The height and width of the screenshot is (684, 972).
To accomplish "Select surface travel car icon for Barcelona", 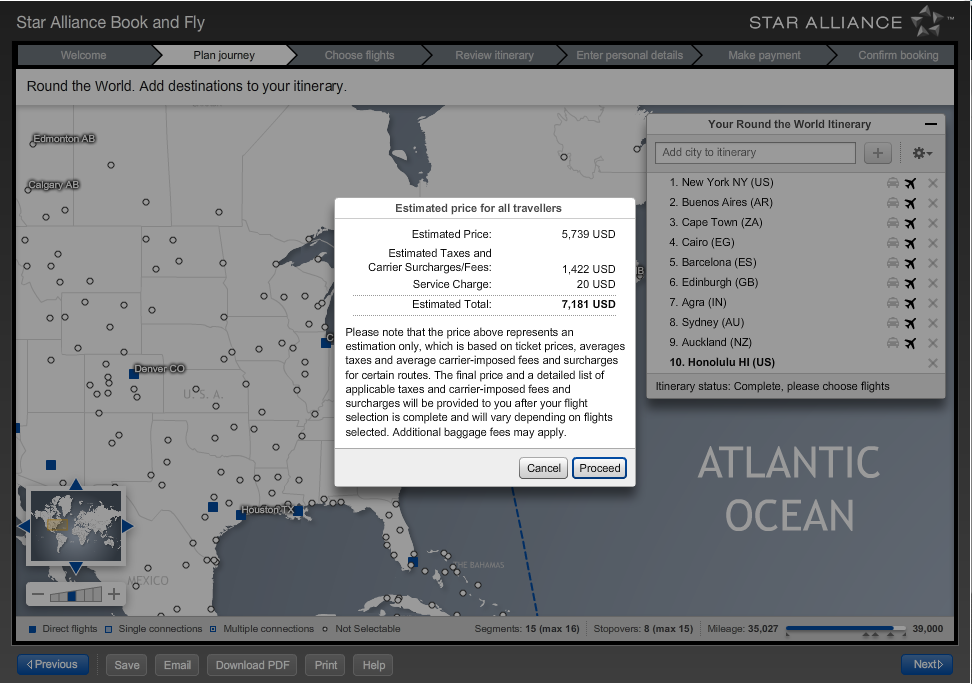I will coord(893,262).
